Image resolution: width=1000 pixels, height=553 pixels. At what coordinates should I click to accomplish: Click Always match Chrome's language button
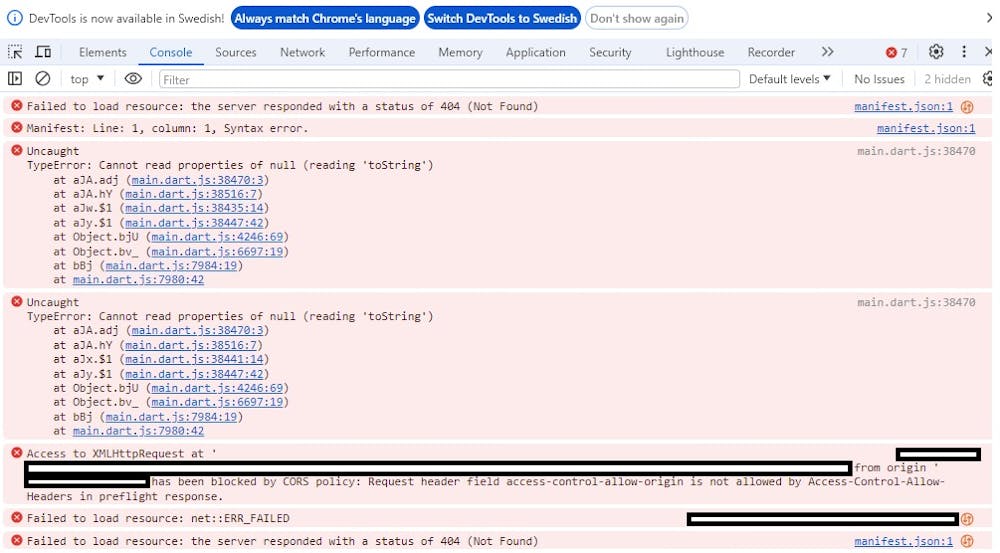(325, 18)
